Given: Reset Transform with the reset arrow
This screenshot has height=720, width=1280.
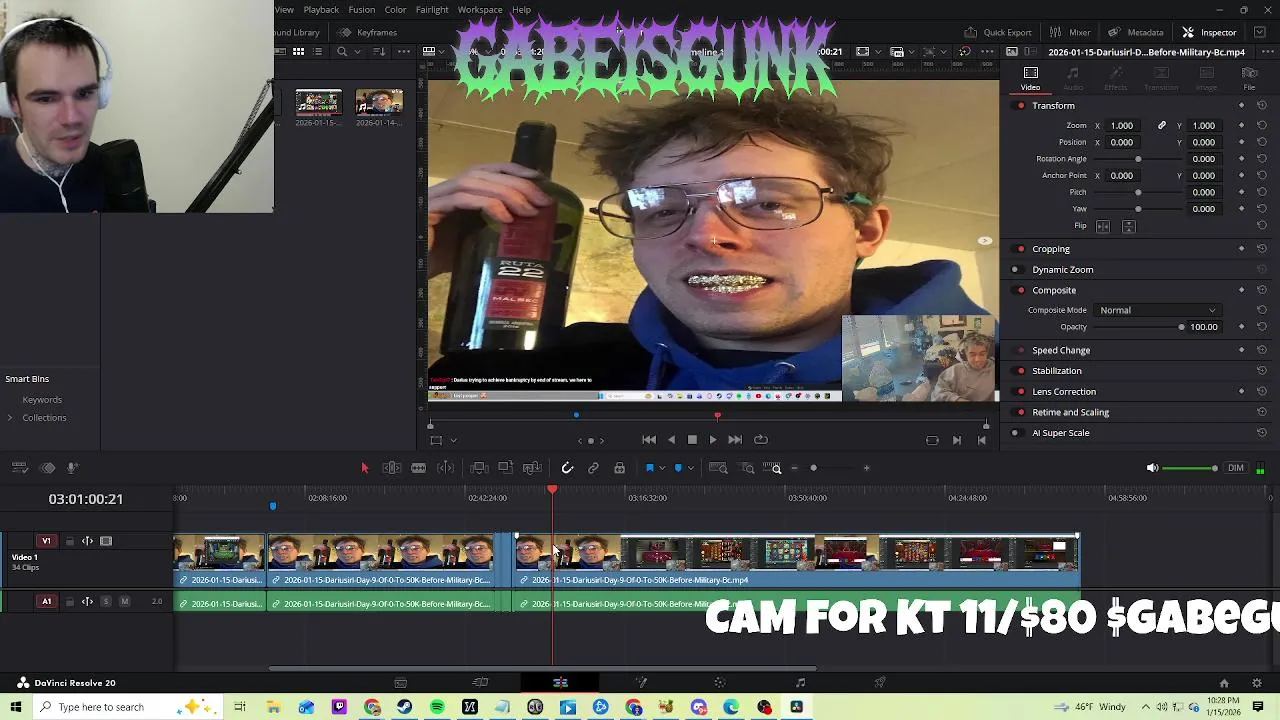Looking at the screenshot, I should coord(1261,106).
